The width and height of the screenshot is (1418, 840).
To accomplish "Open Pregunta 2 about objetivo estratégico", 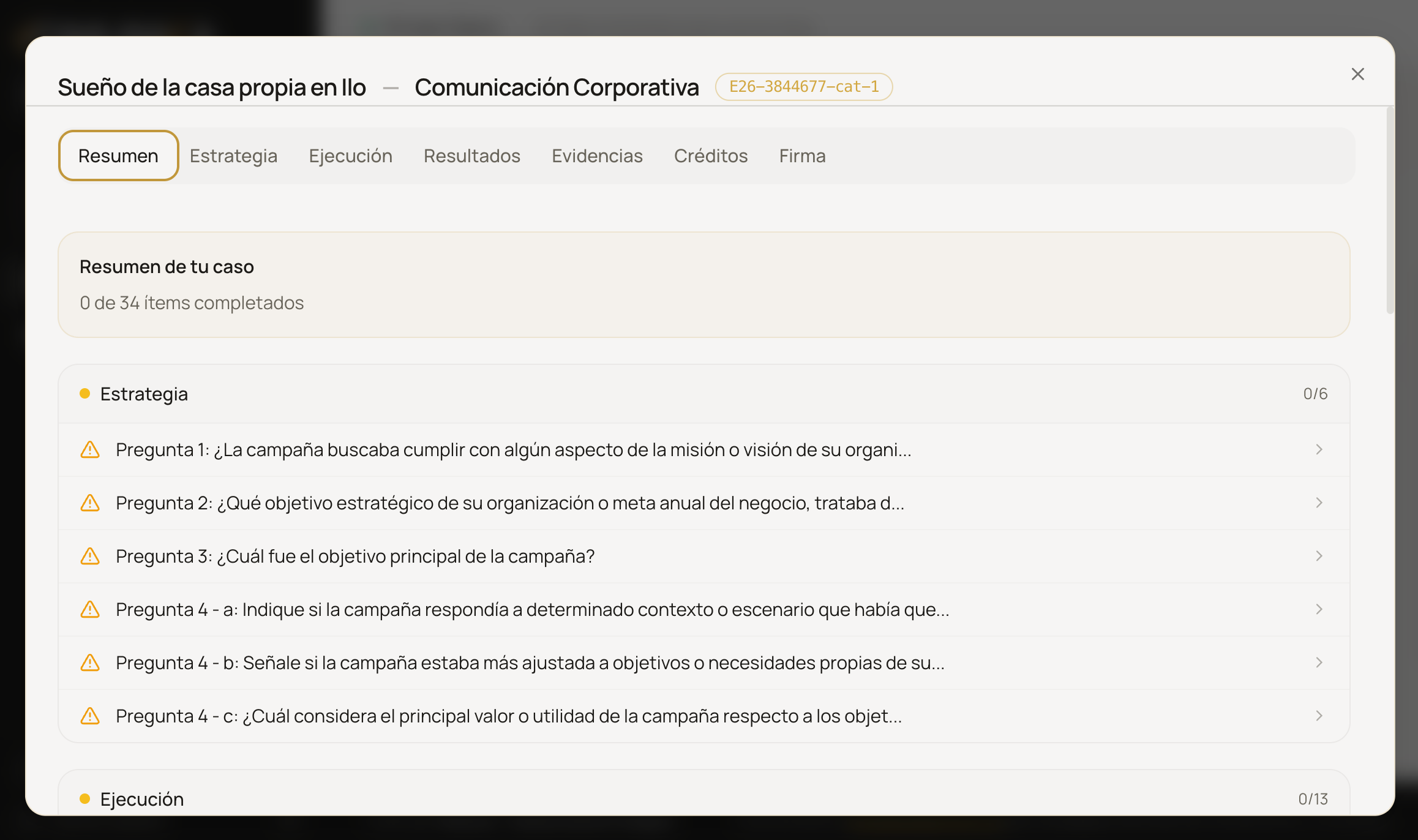I will 703,503.
